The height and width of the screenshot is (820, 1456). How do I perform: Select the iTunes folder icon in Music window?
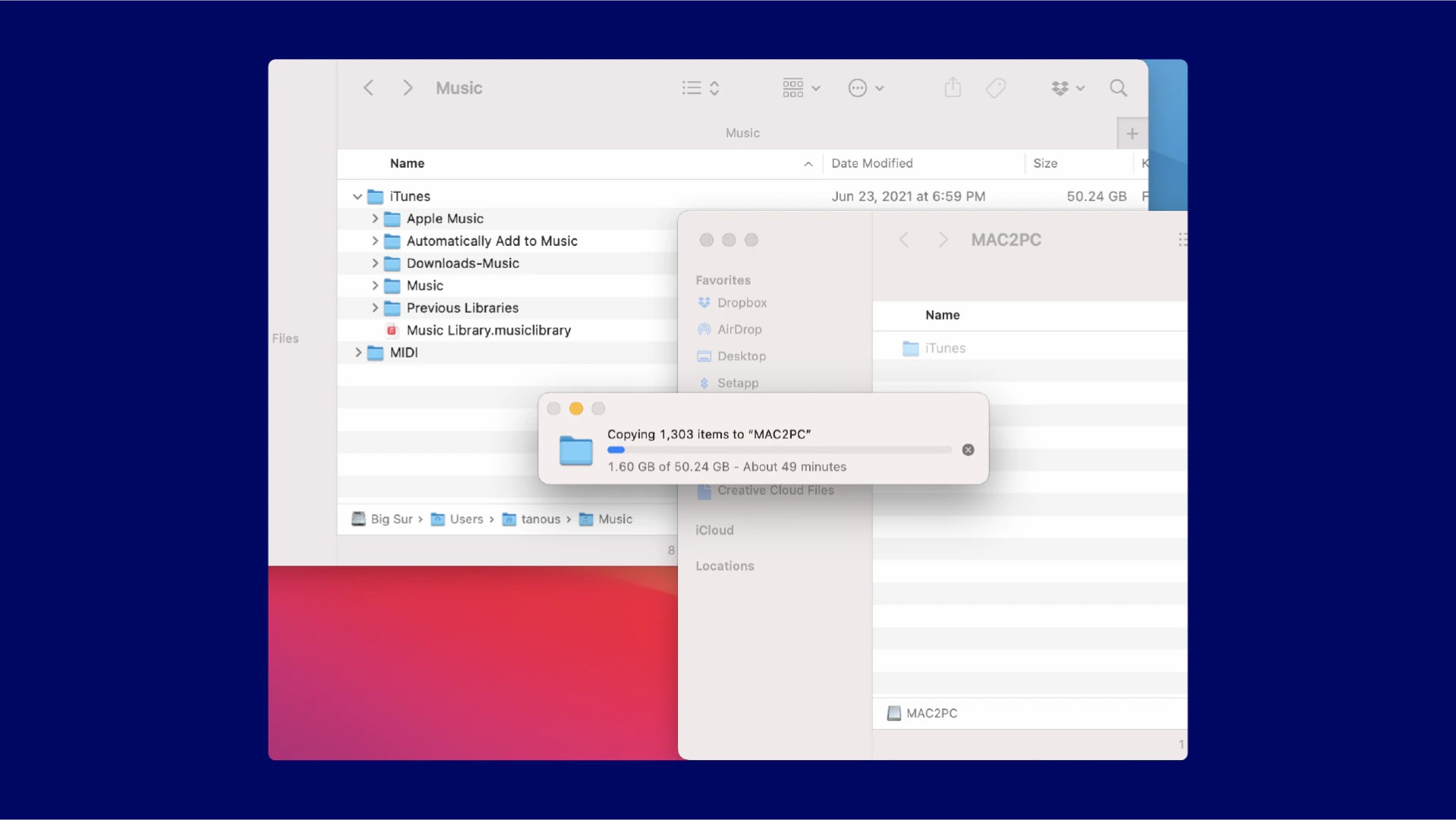tap(375, 197)
